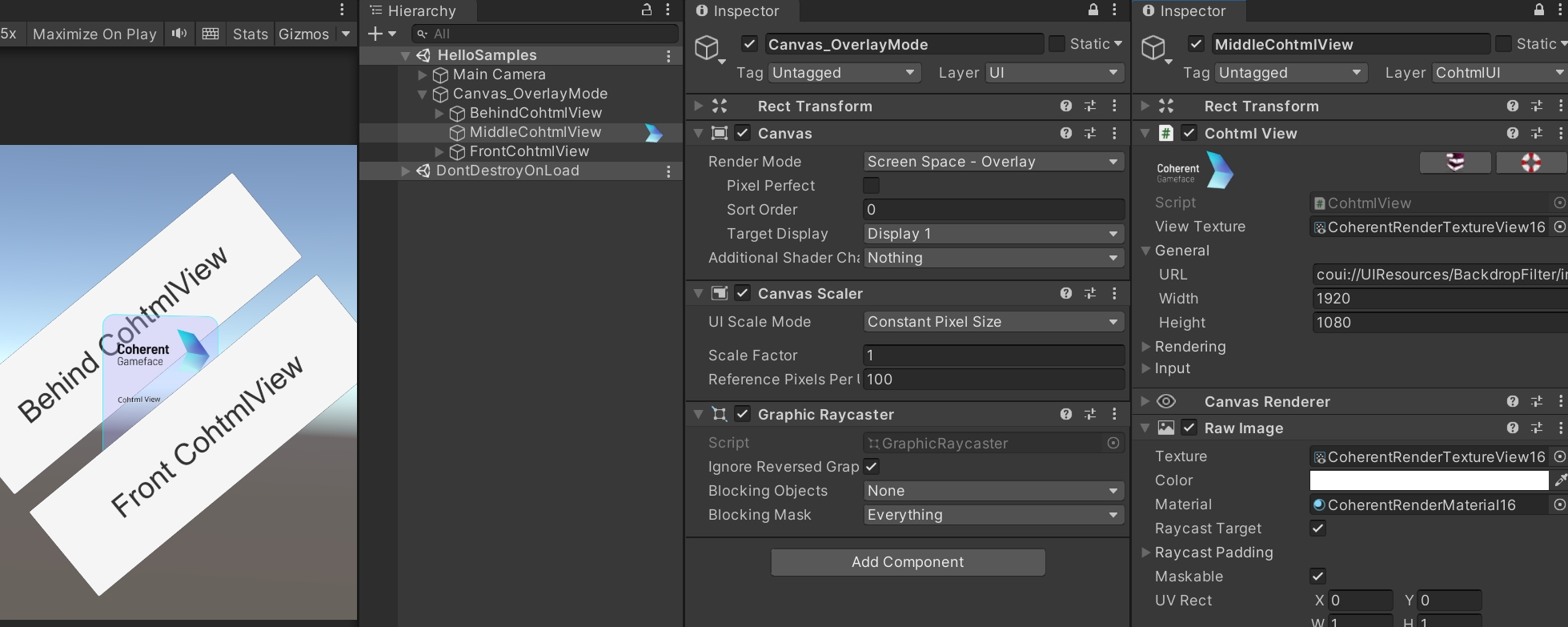1568x627 pixels.
Task: Click the Coherent icon beside MiddleCohtmlView in Hierarchy
Action: pyautogui.click(x=654, y=133)
